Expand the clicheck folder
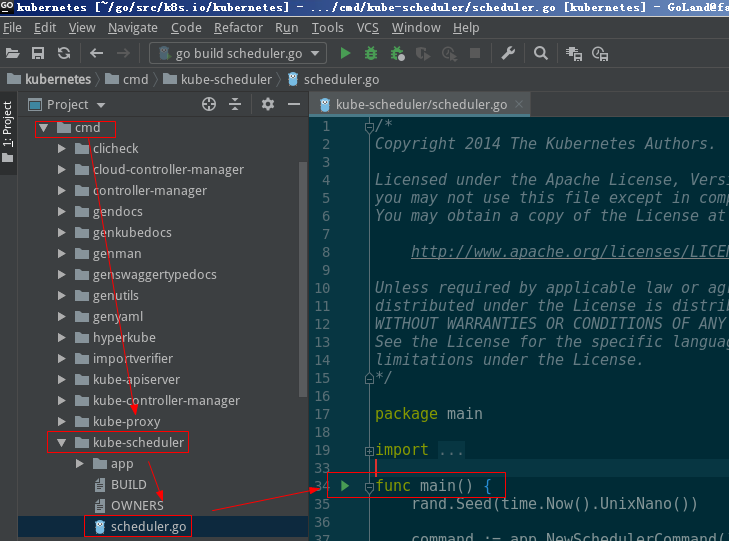Viewport: 729px width, 541px height. pyautogui.click(x=61, y=149)
